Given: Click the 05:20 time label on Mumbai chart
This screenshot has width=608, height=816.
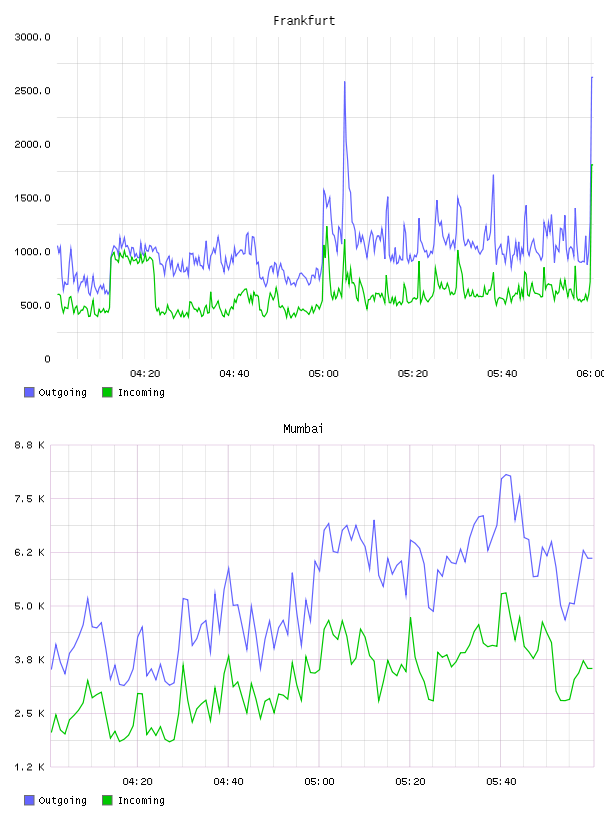Looking at the screenshot, I should 410,782.
